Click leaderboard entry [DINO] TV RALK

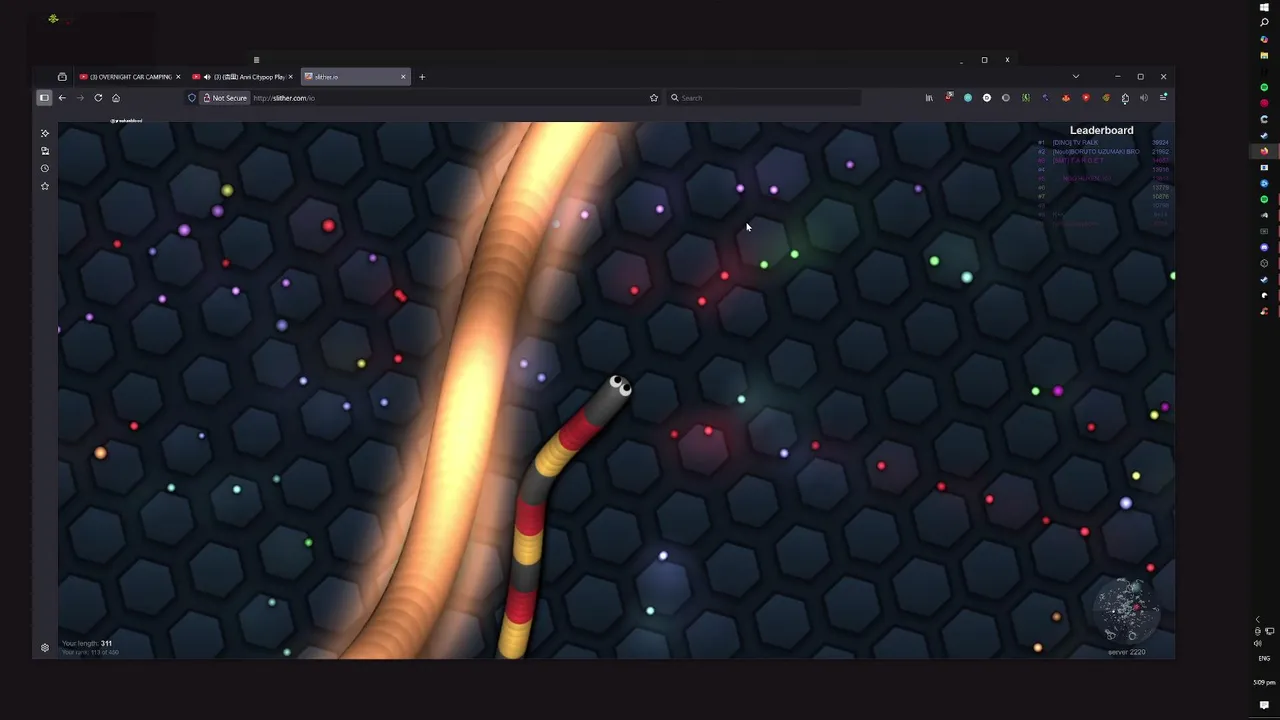point(1075,142)
